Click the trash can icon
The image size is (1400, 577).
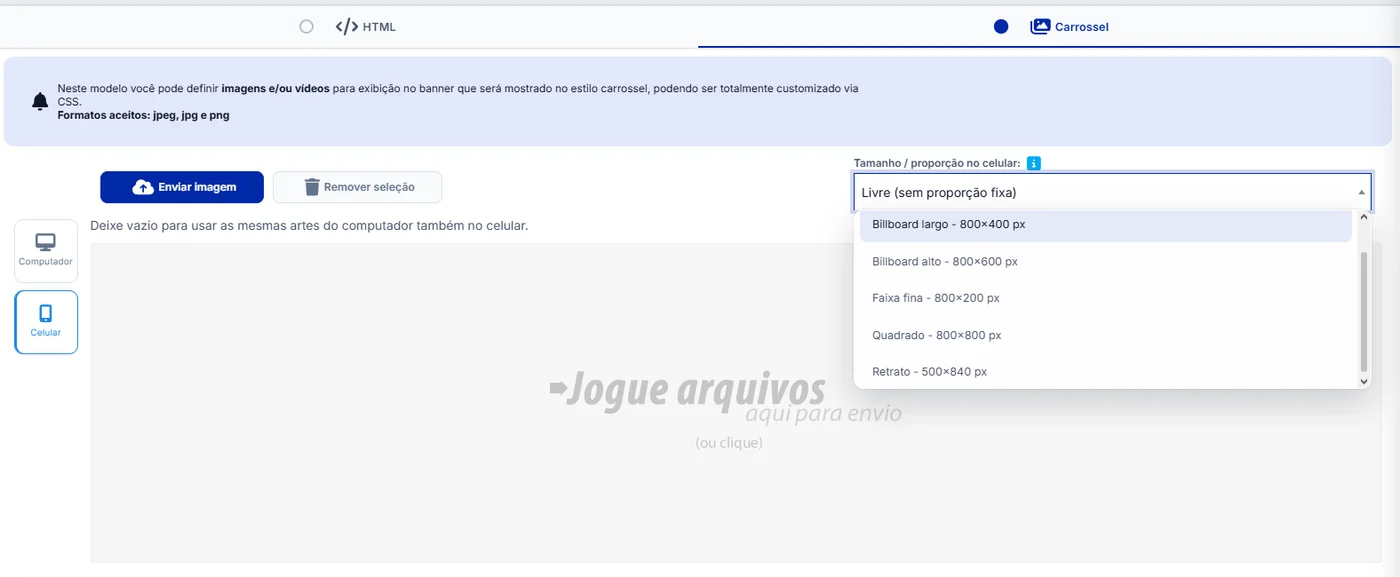tap(312, 187)
